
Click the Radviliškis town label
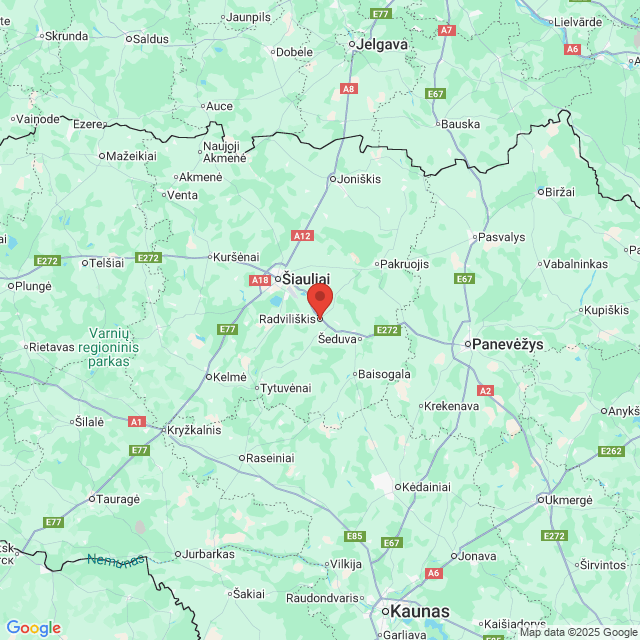288,319
